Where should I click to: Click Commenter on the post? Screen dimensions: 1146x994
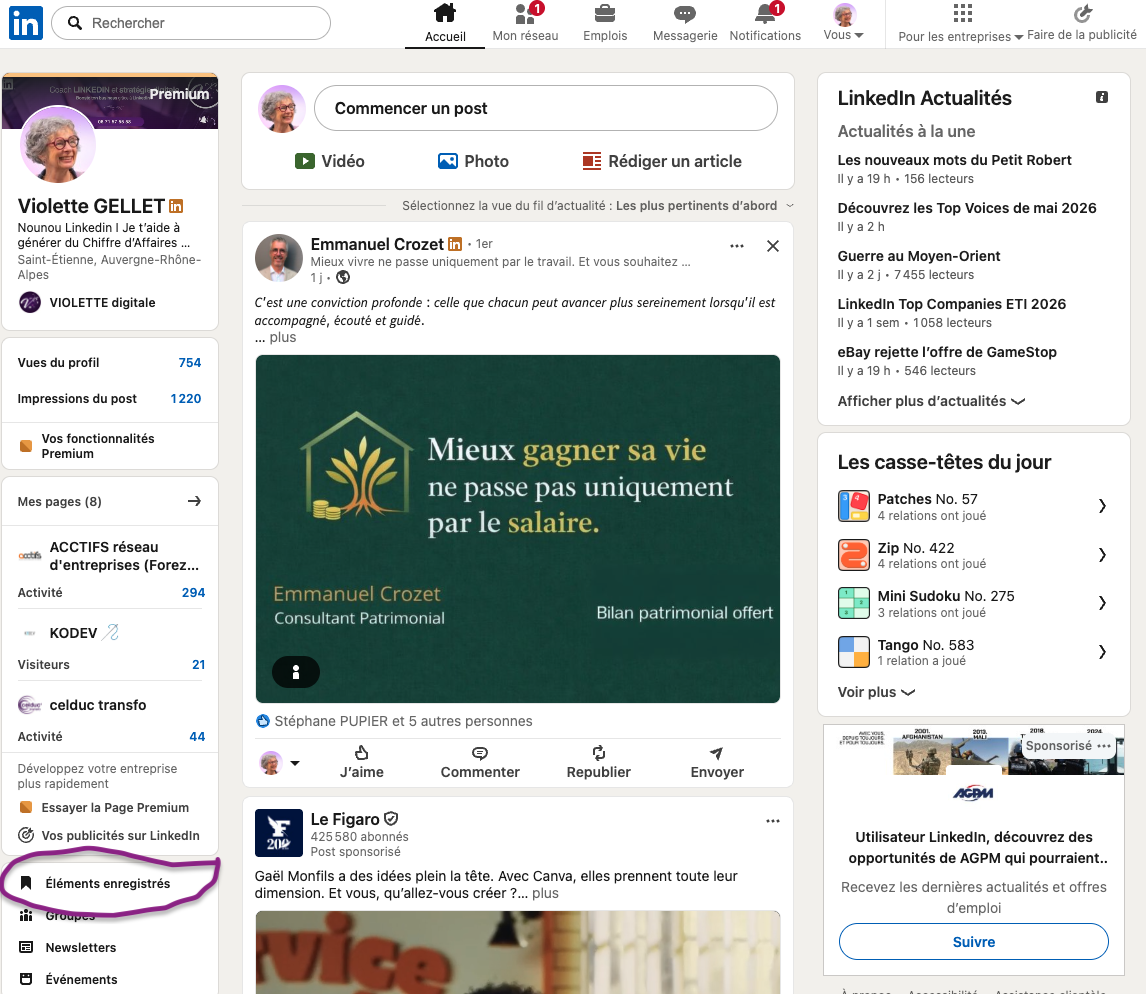tap(479, 763)
